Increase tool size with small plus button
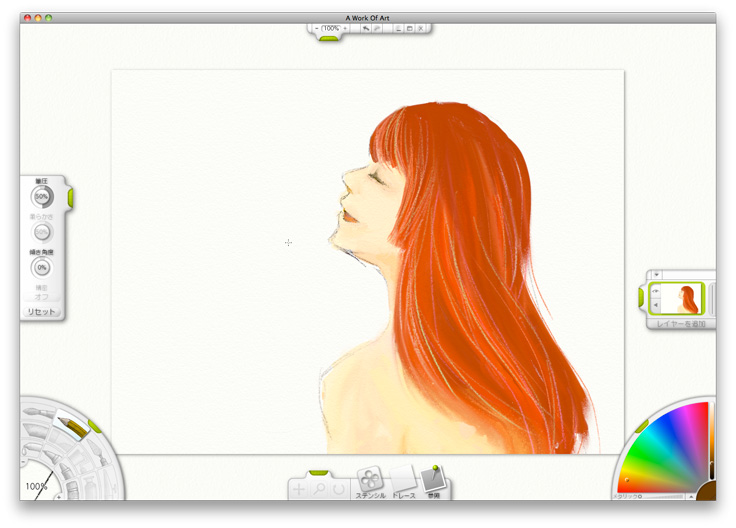The width and height of the screenshot is (736, 528). 59,497
